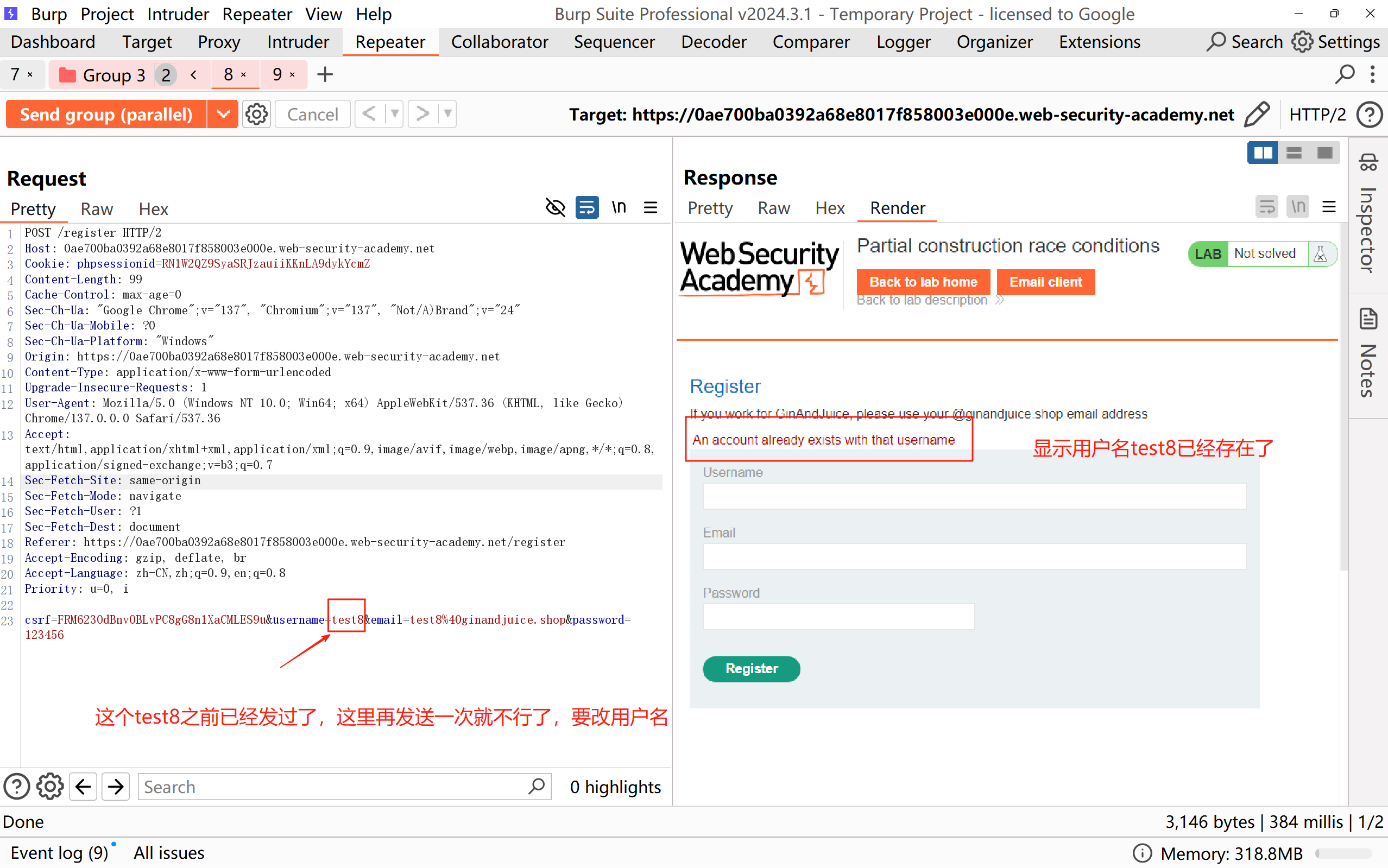Expand the Send group dropdown arrow
This screenshot has height=868, width=1388.
click(223, 114)
